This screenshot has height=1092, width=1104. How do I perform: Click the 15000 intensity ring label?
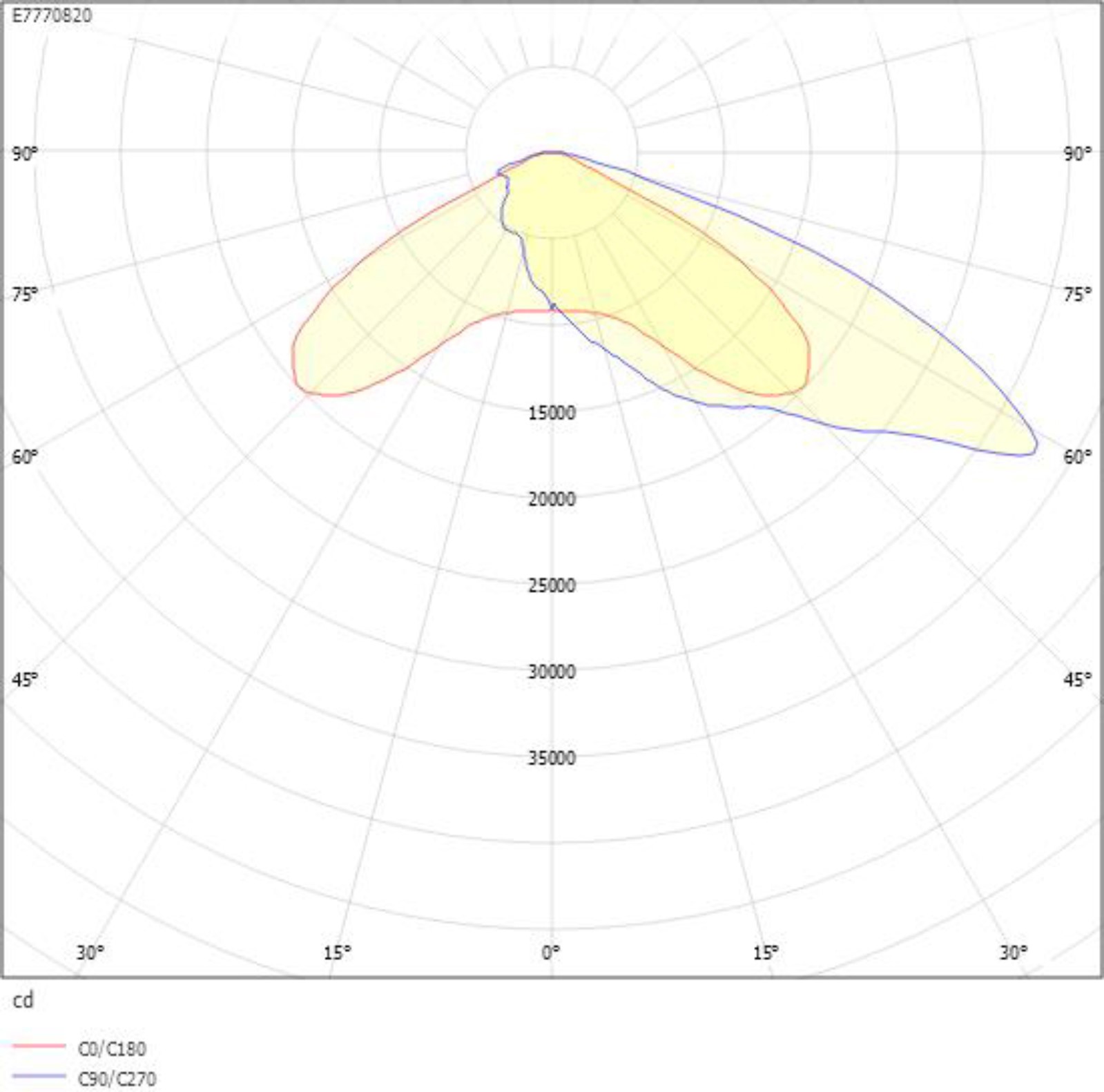pyautogui.click(x=552, y=413)
